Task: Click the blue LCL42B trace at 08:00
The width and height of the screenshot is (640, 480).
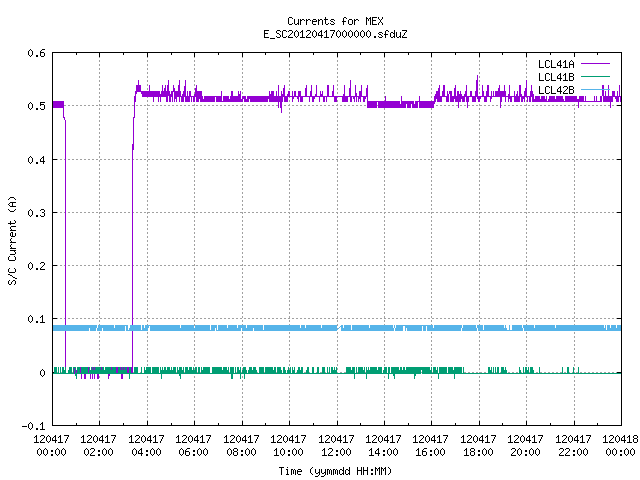Action: tap(242, 328)
